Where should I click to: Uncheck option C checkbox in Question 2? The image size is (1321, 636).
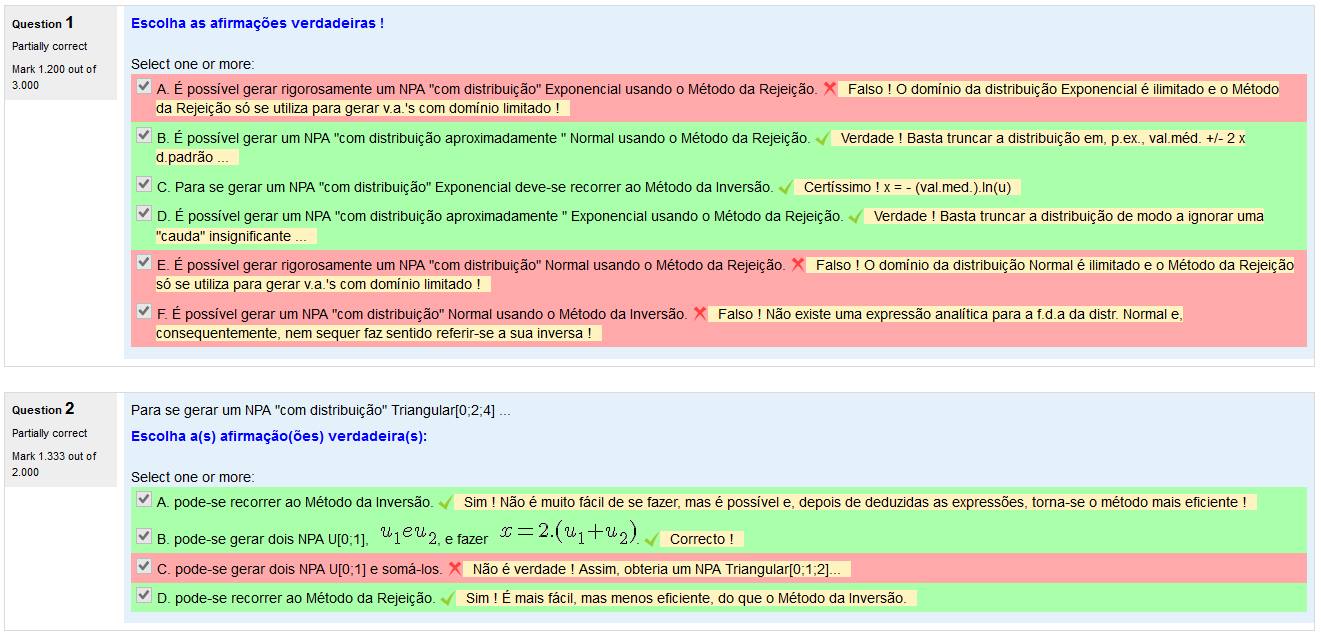click(x=144, y=567)
